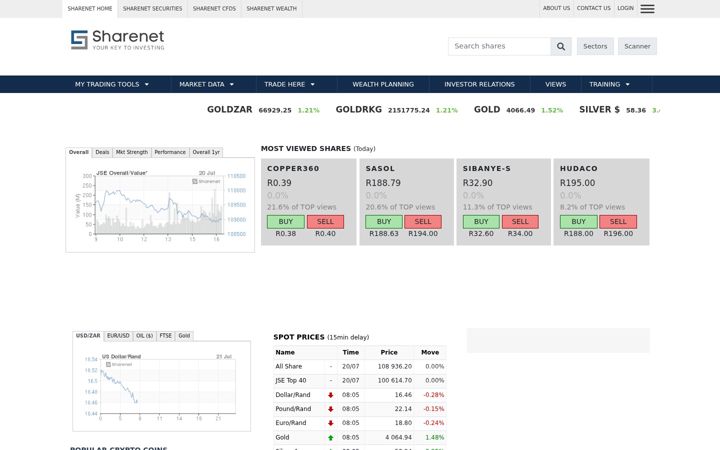Open SASOL share title

tap(380, 169)
